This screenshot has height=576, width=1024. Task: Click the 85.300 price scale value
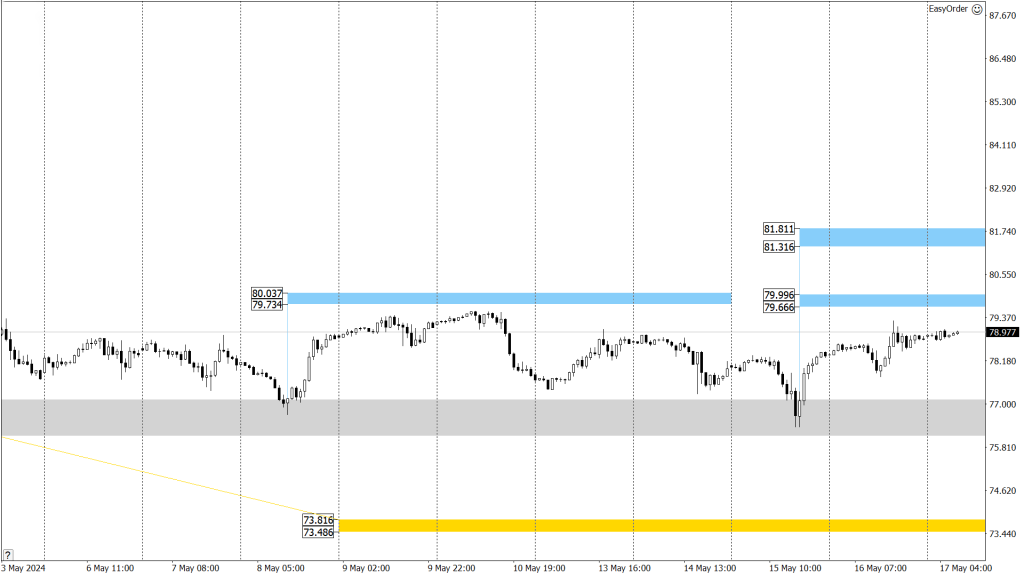click(1002, 102)
